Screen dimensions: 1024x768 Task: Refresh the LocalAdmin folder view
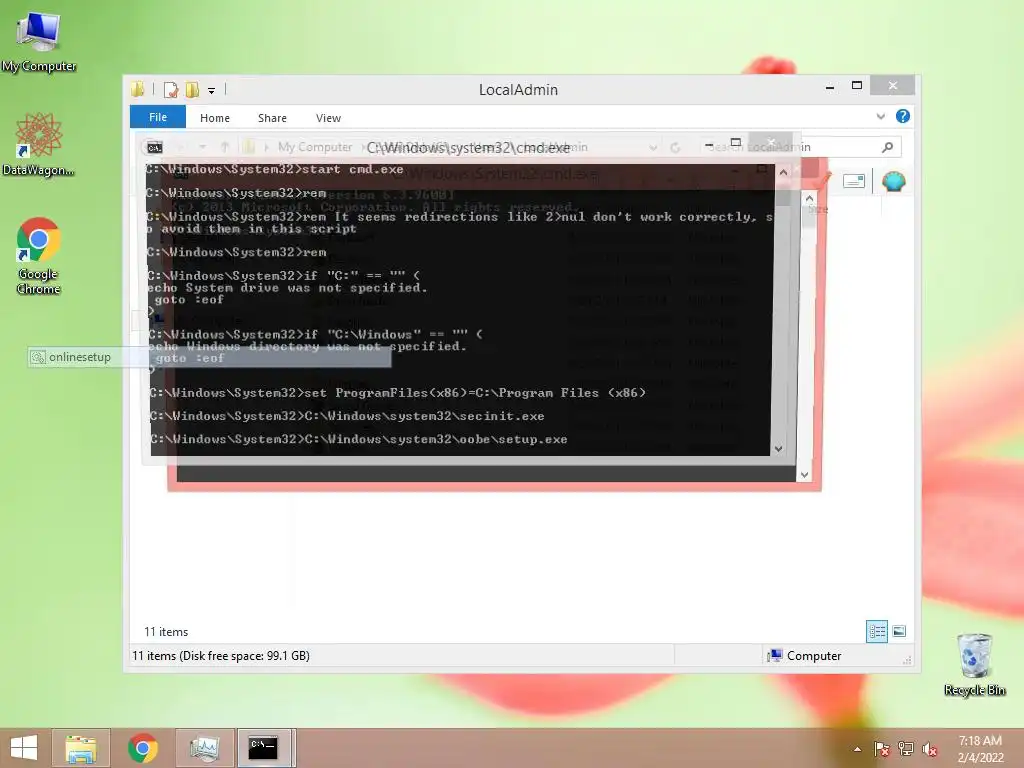coord(675,148)
